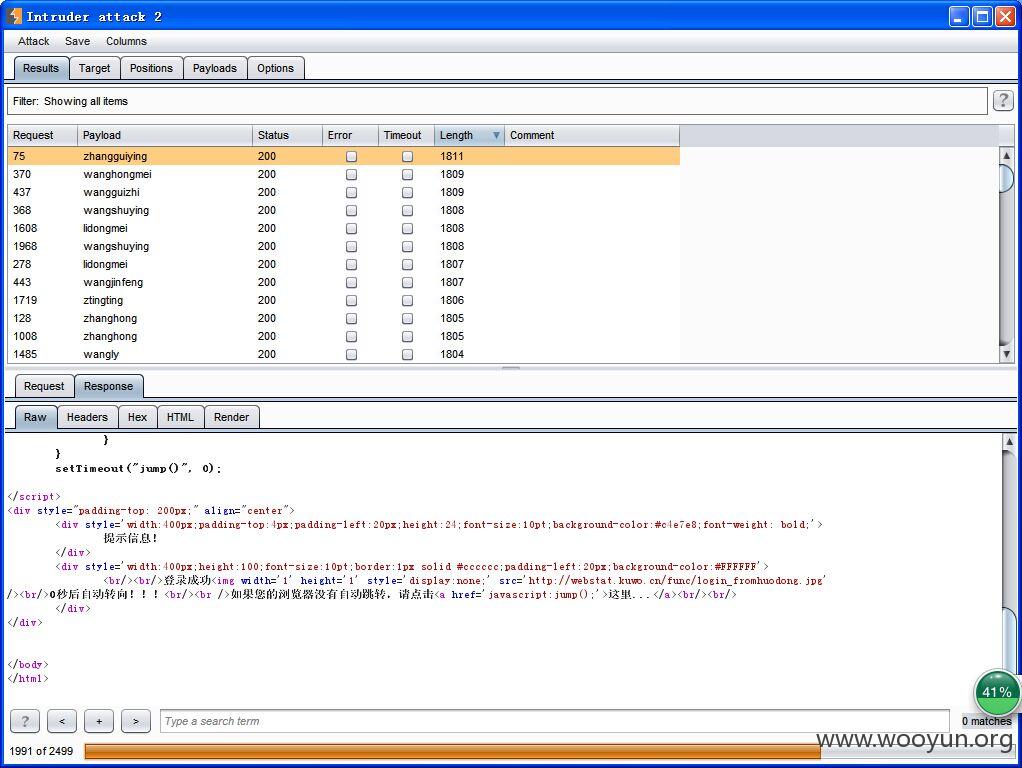Open the Save menu

click(x=78, y=41)
